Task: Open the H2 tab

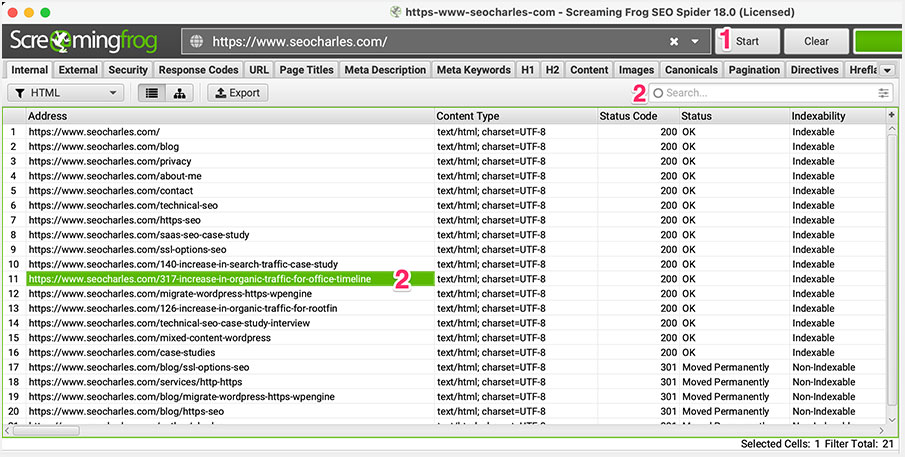Action: (552, 70)
